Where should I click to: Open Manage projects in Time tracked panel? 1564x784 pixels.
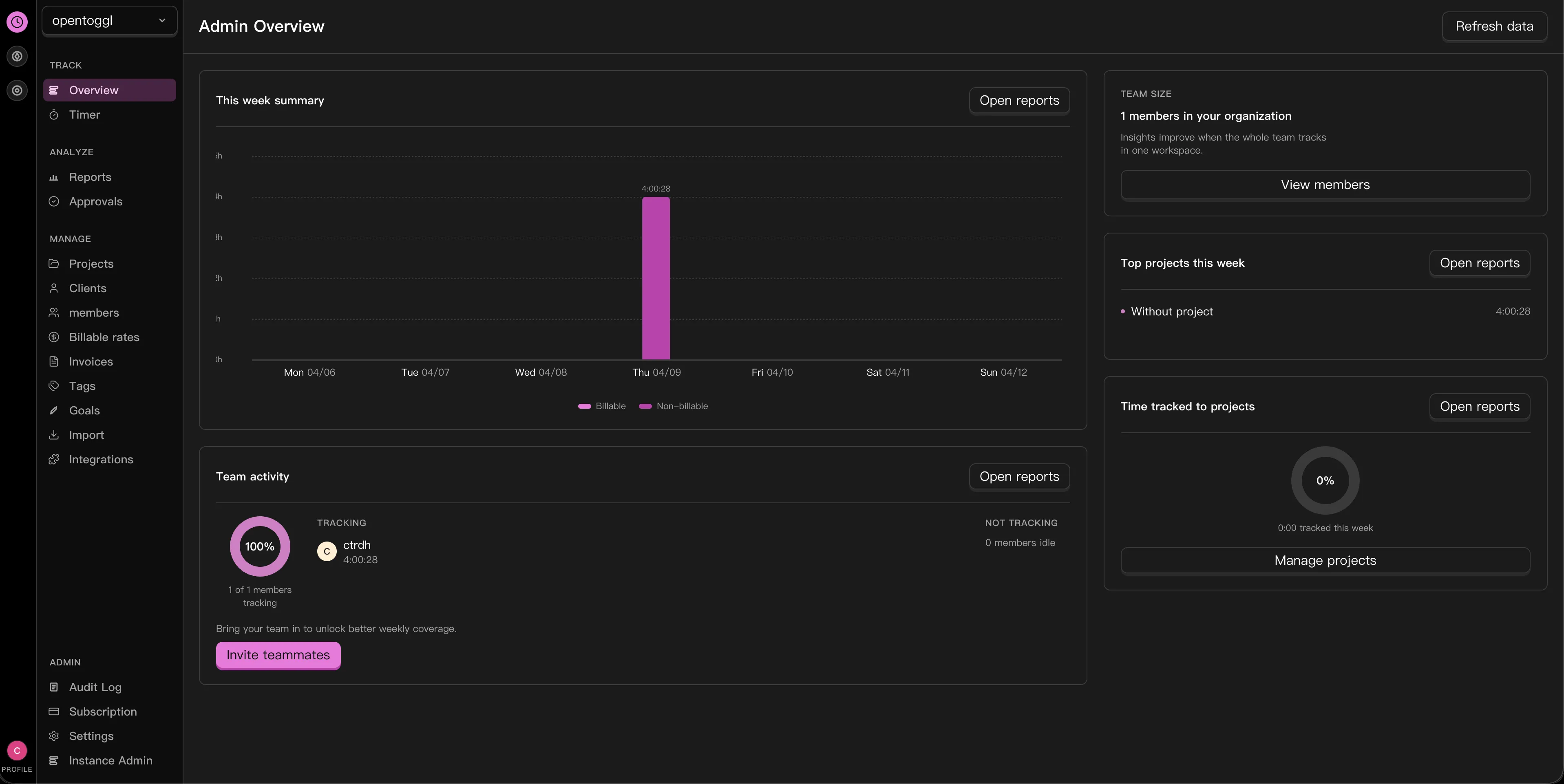click(x=1325, y=560)
